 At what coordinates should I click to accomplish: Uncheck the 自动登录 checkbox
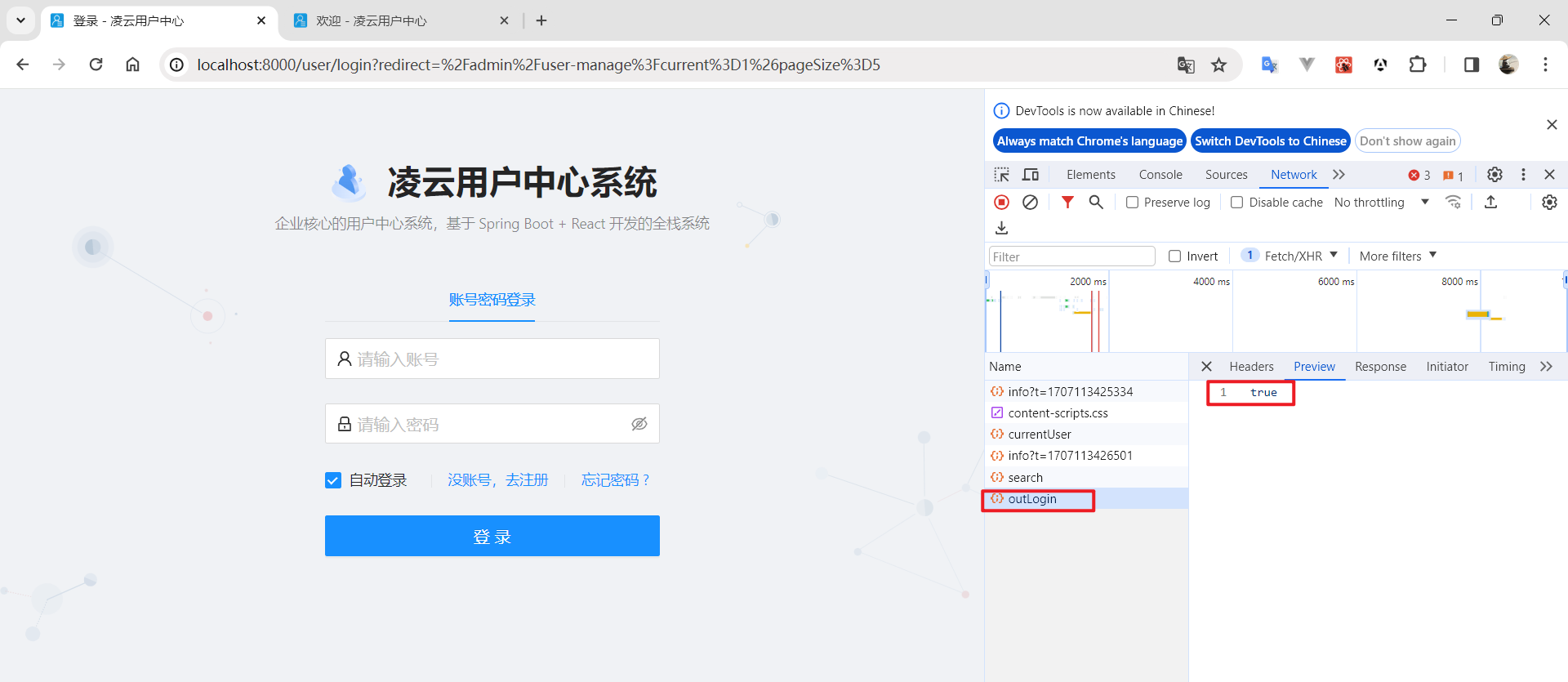(333, 480)
